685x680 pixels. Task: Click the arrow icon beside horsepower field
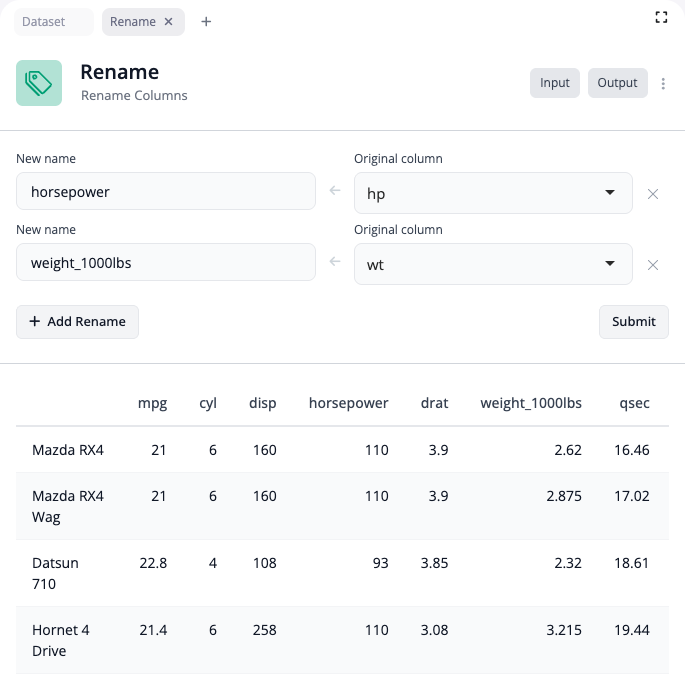point(335,191)
